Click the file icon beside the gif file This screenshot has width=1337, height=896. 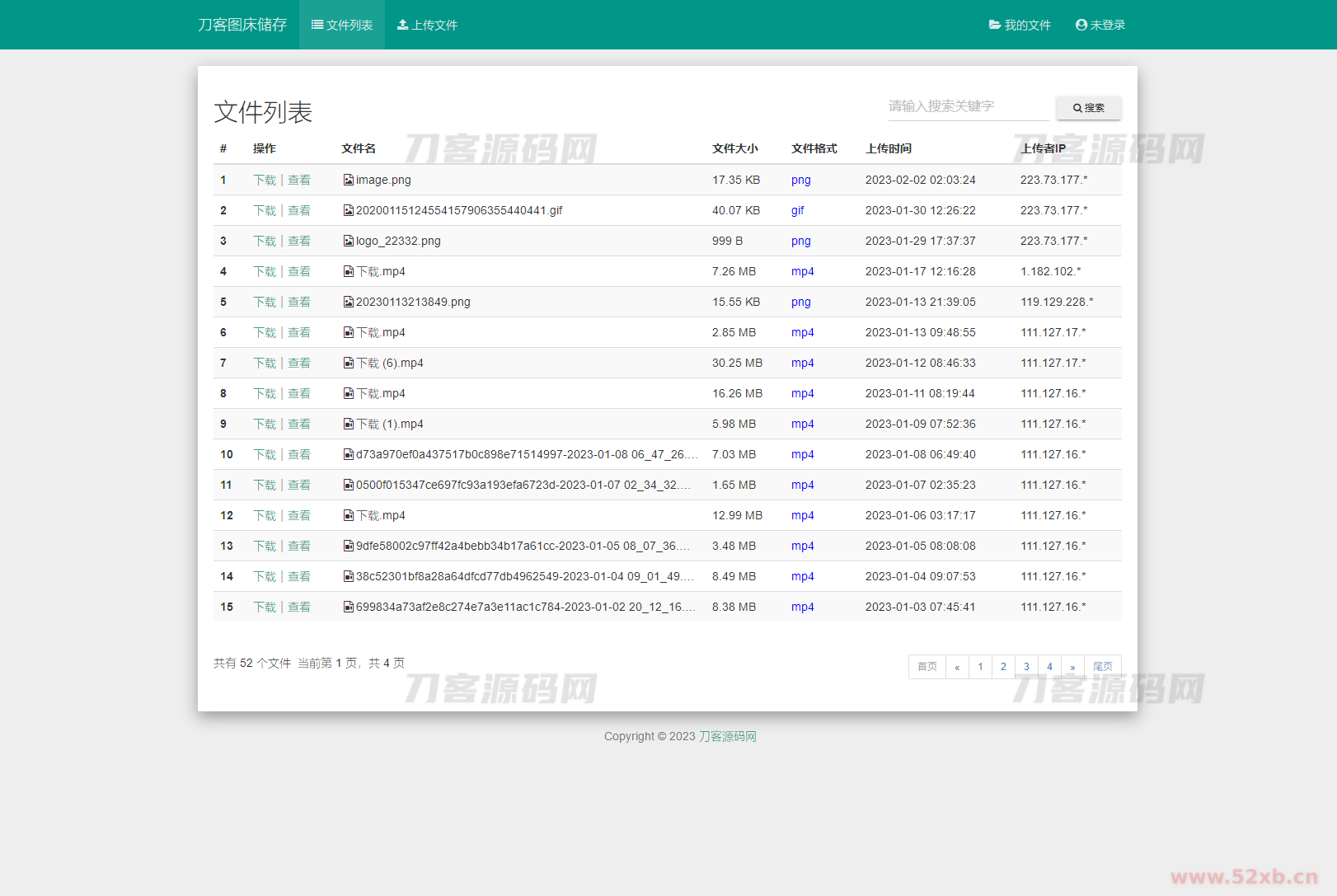click(x=348, y=210)
